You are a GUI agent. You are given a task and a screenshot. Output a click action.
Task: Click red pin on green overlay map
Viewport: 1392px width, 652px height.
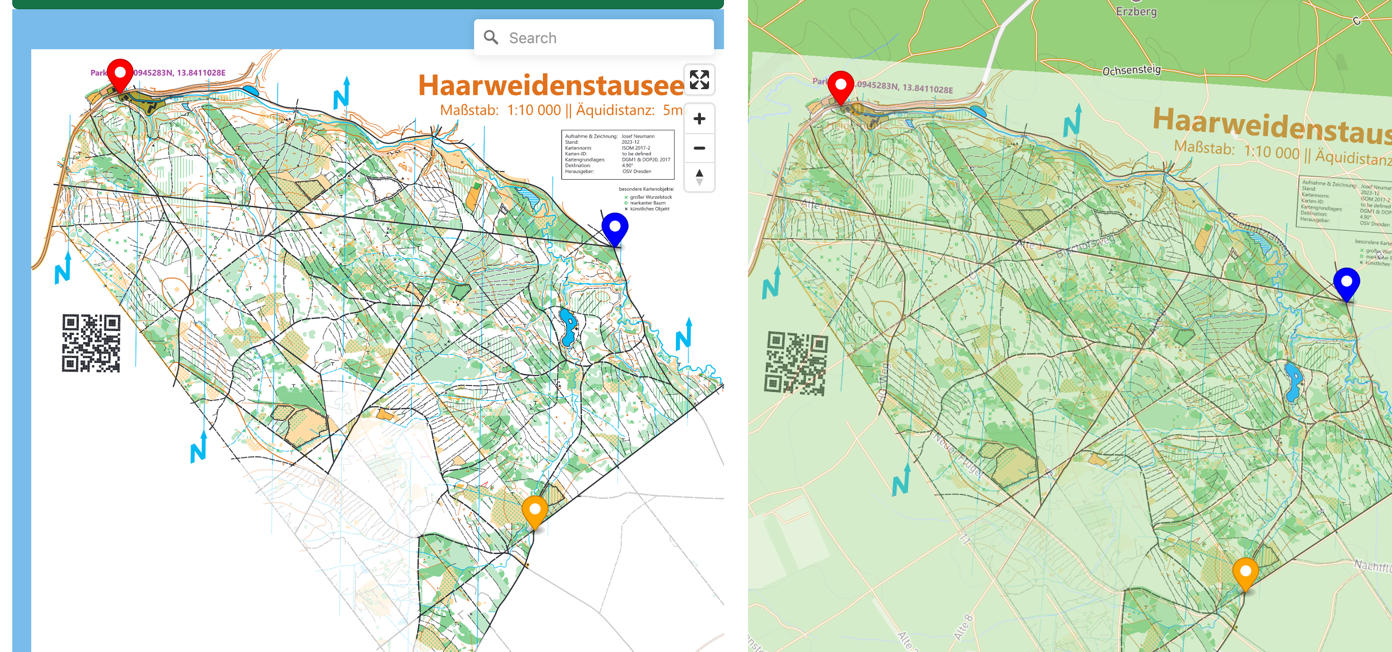tap(841, 86)
